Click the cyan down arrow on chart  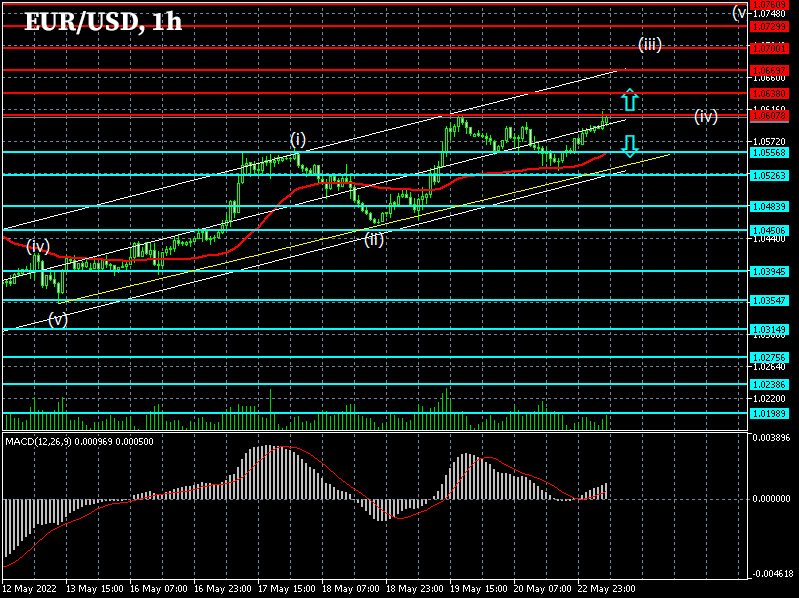(629, 147)
